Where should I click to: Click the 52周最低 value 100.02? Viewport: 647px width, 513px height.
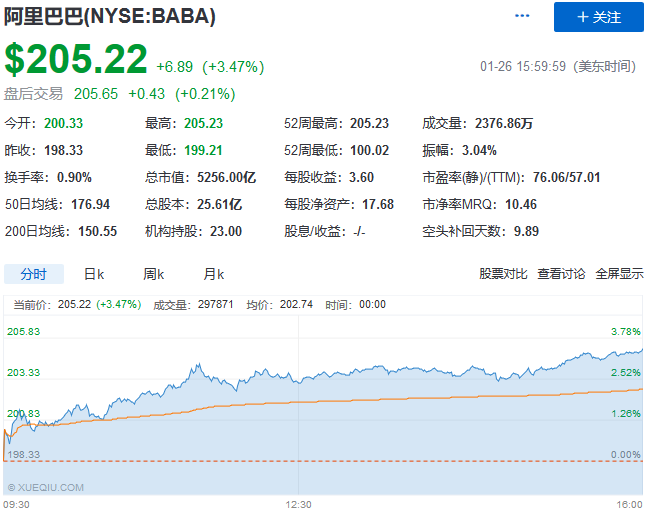tap(370, 150)
